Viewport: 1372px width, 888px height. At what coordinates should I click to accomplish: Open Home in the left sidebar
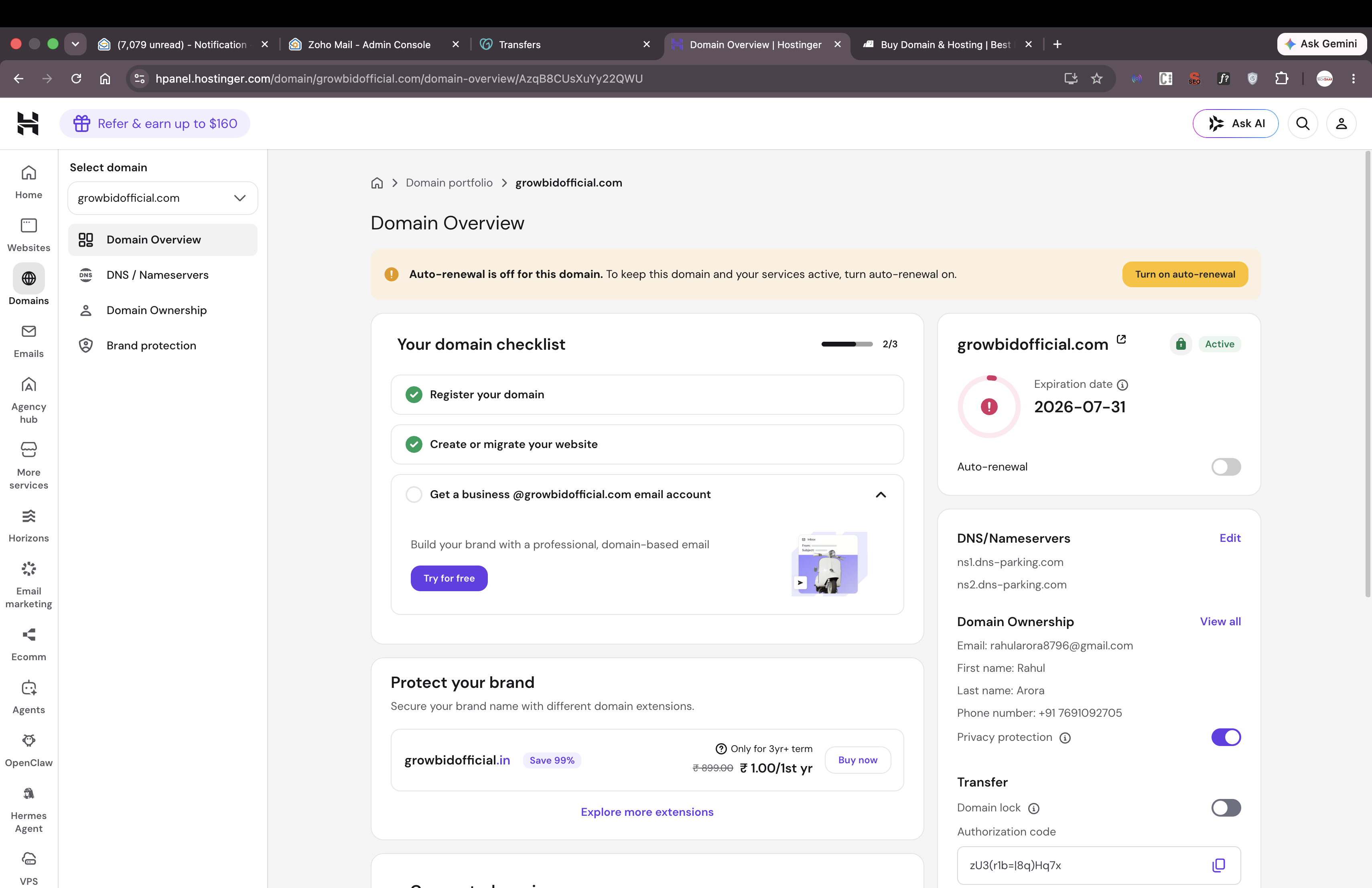point(28,182)
